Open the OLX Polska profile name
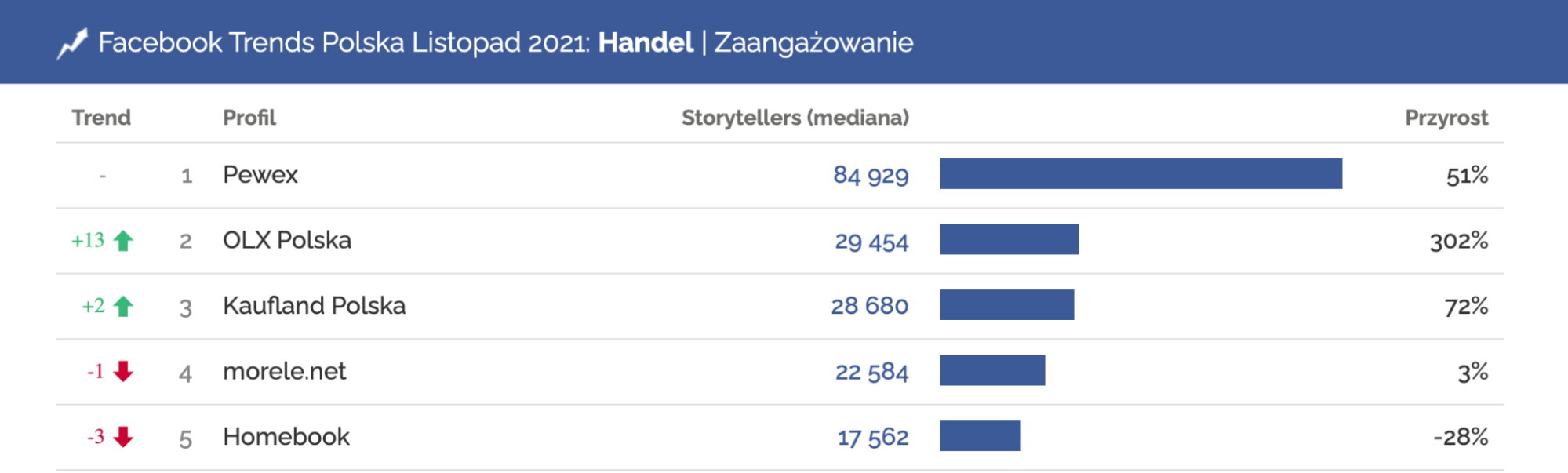Image resolution: width=1568 pixels, height=473 pixels. pyautogui.click(x=287, y=240)
